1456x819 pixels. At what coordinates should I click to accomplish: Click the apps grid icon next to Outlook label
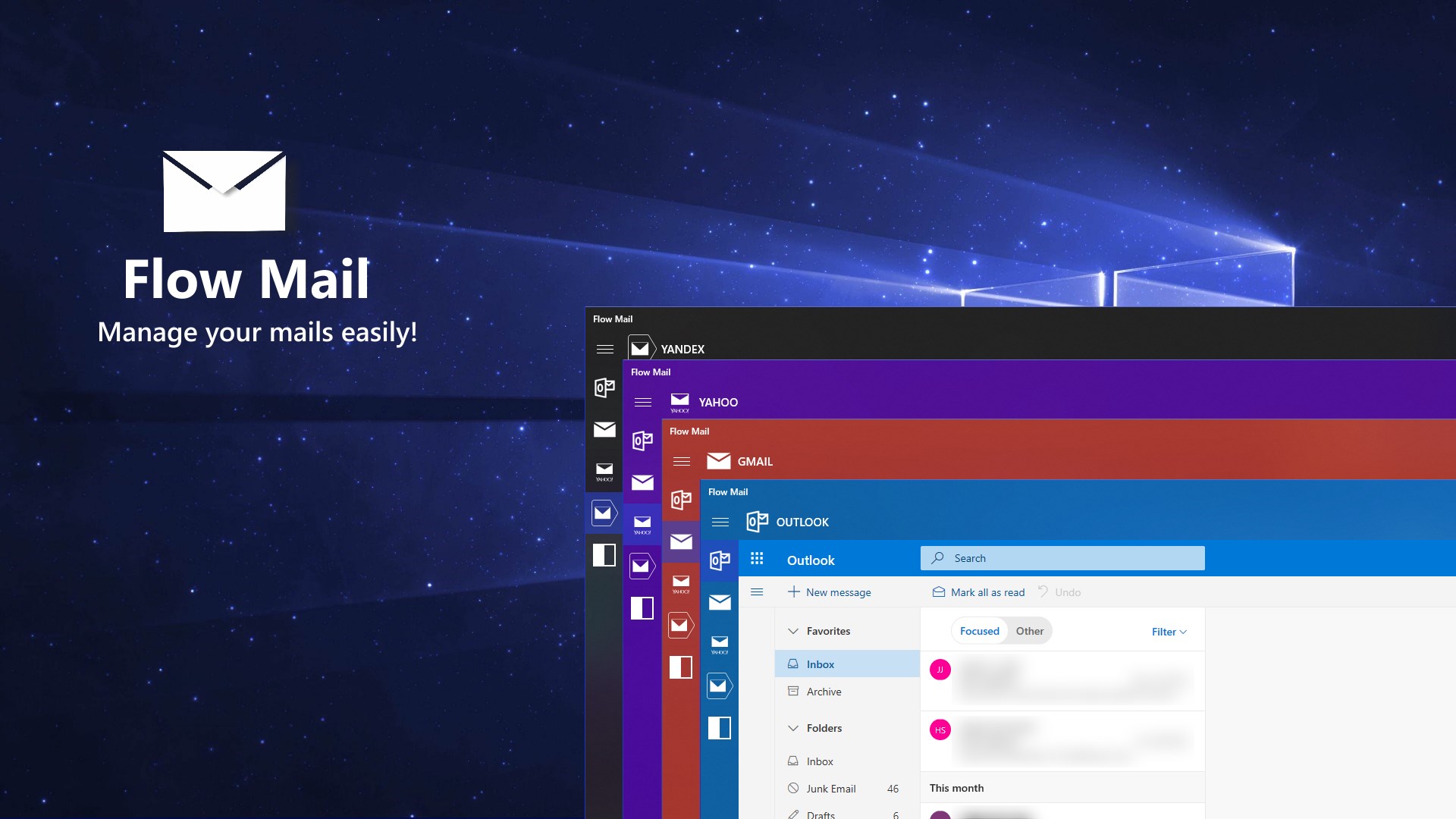757,558
